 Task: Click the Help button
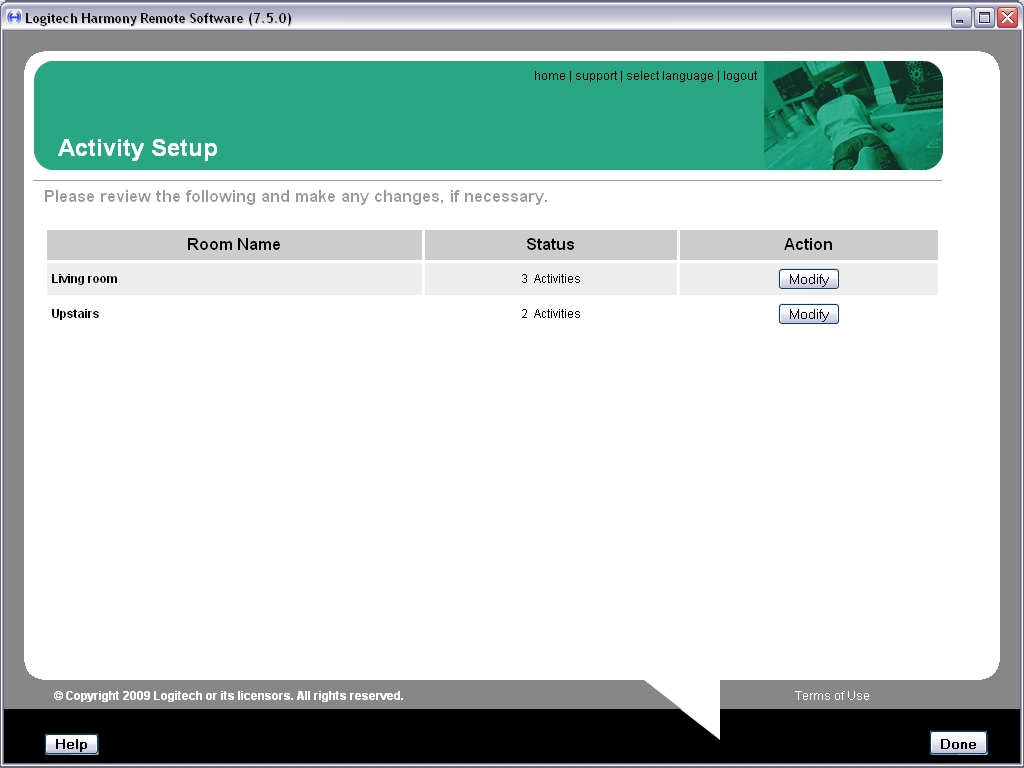pyautogui.click(x=70, y=744)
